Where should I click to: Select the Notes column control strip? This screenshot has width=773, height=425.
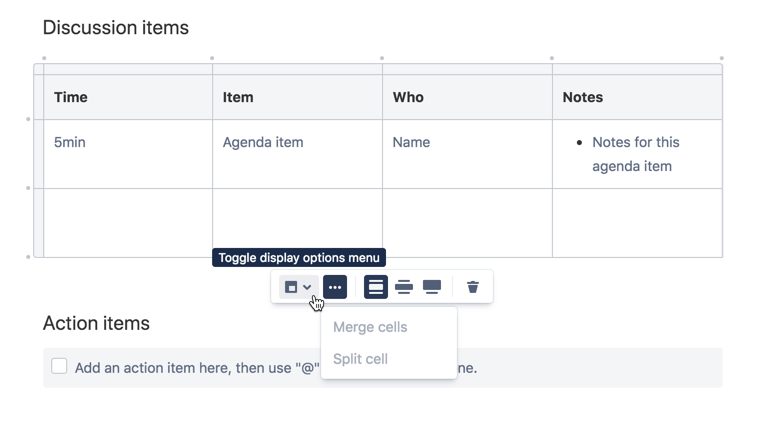pyautogui.click(x=637, y=69)
